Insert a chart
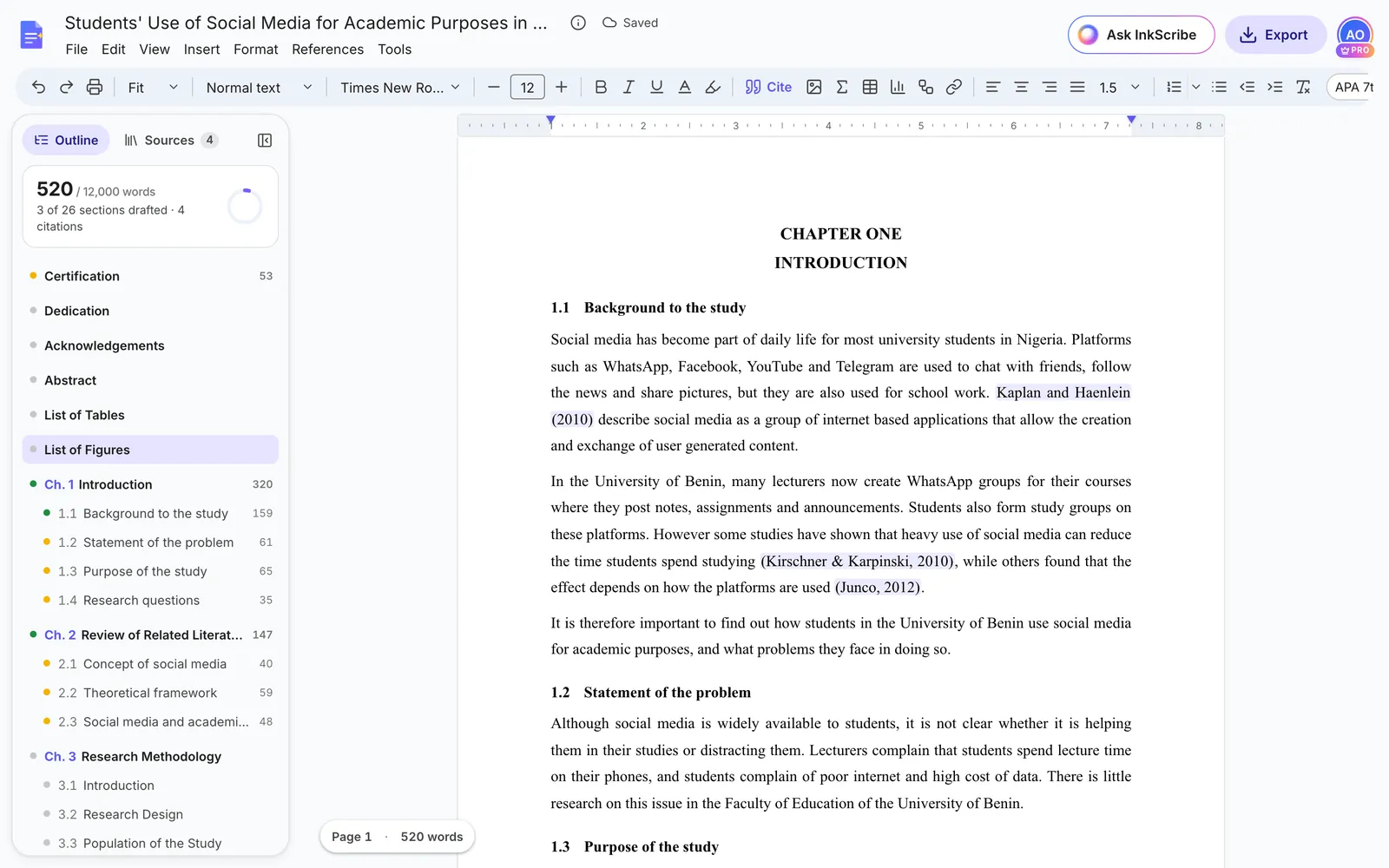This screenshot has height=868, width=1389. 898,87
